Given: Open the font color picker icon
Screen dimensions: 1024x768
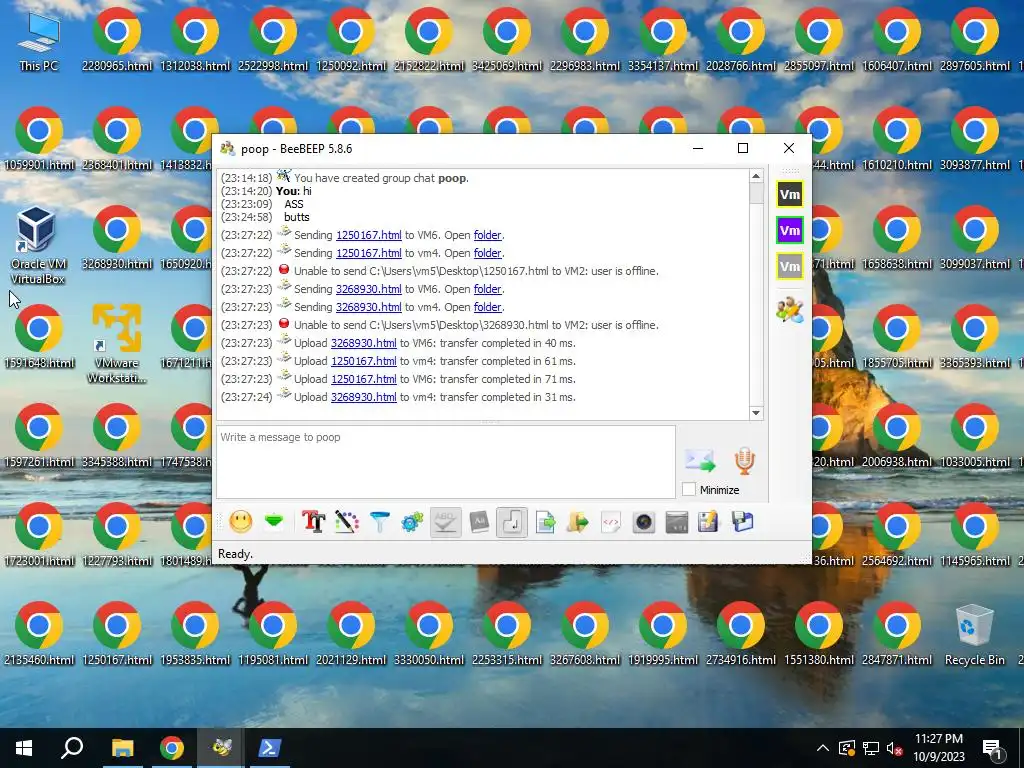Looking at the screenshot, I should pos(347,522).
